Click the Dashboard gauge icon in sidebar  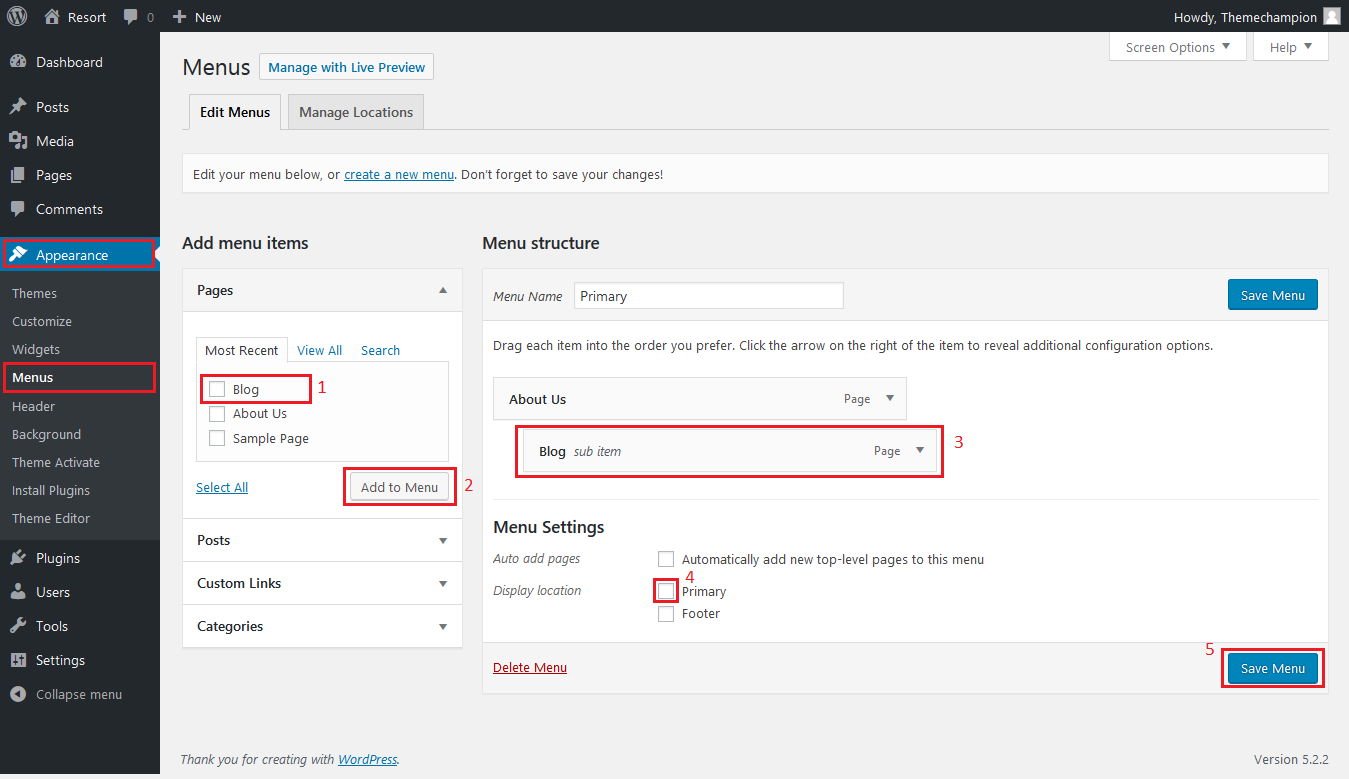[x=18, y=62]
